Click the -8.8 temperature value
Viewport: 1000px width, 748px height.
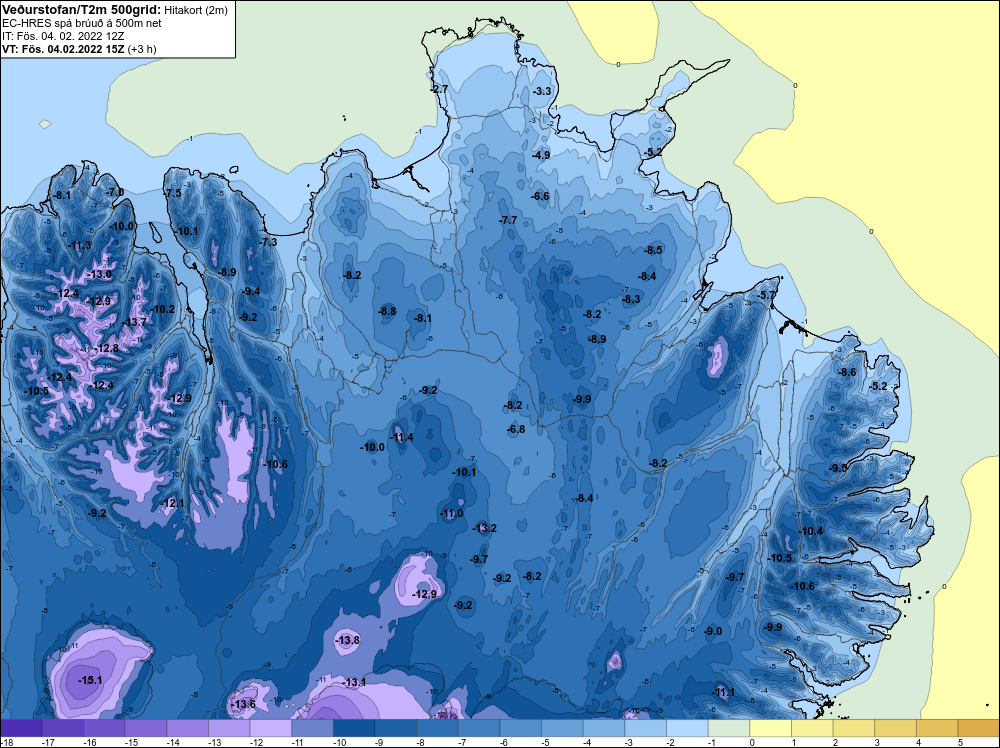click(x=387, y=311)
